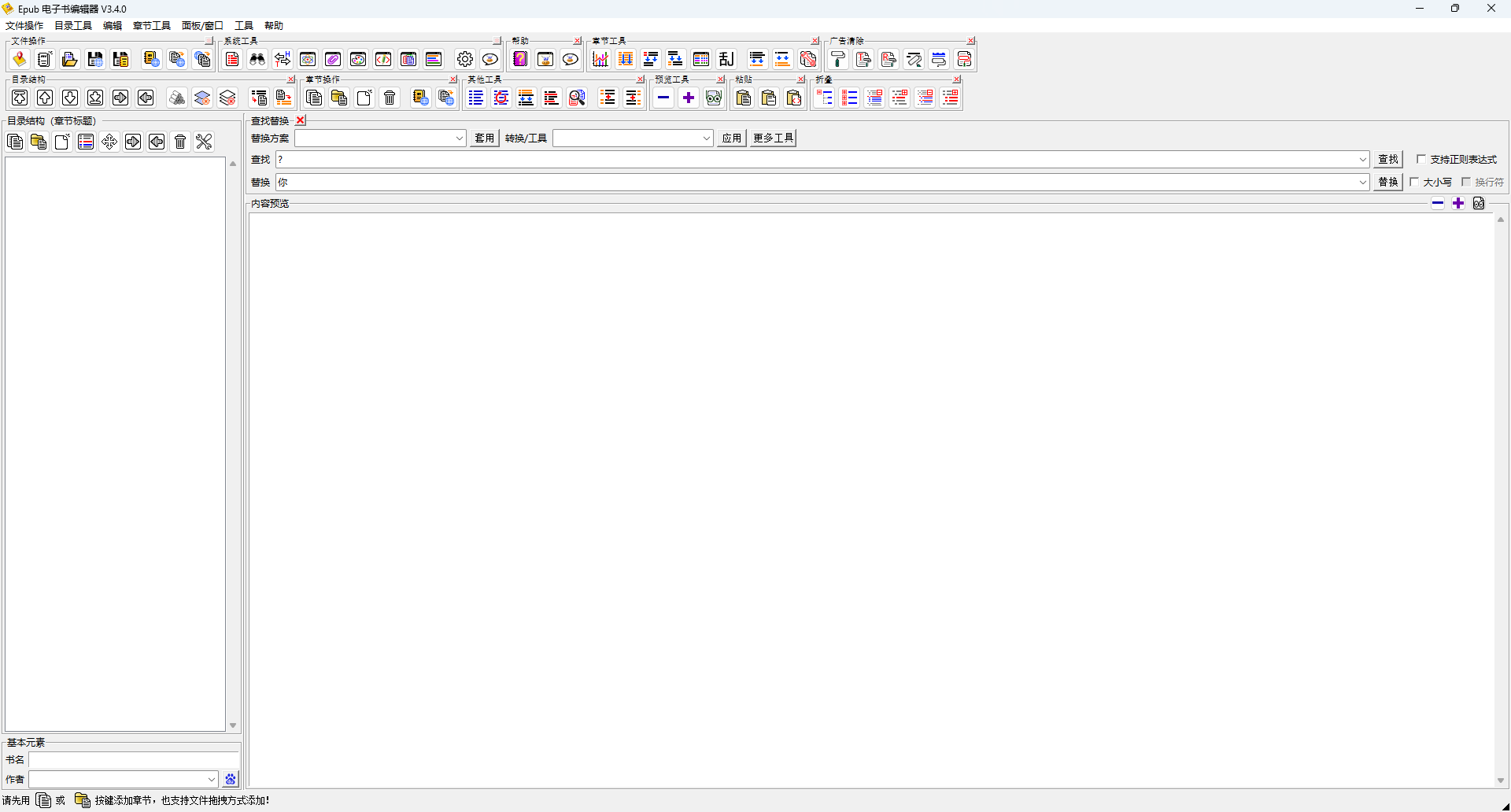This screenshot has height=812, width=1511.
Task: Expand the 查找 field history dropdown arrow
Action: click(1363, 160)
